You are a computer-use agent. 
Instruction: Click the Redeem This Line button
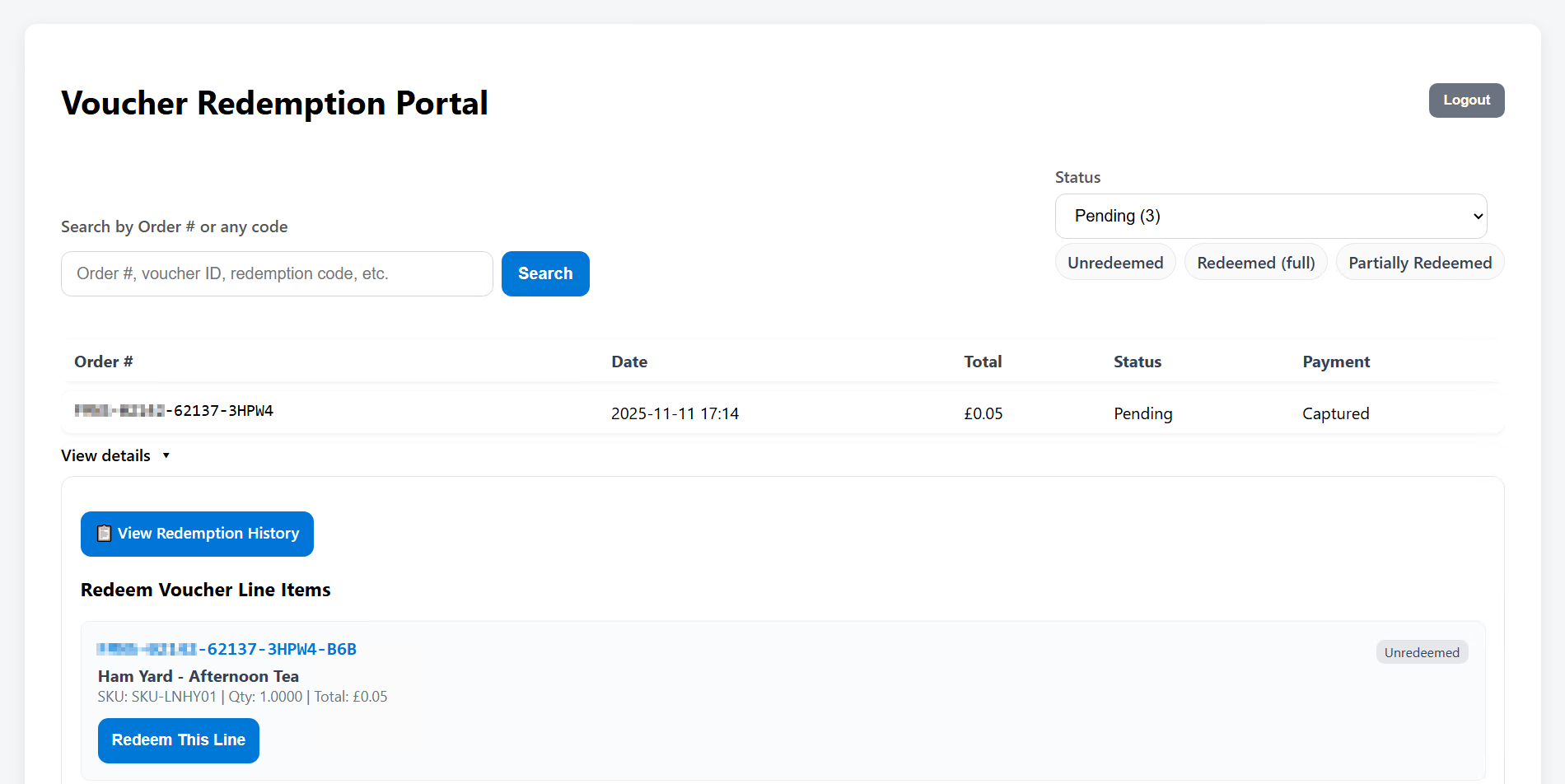click(179, 740)
